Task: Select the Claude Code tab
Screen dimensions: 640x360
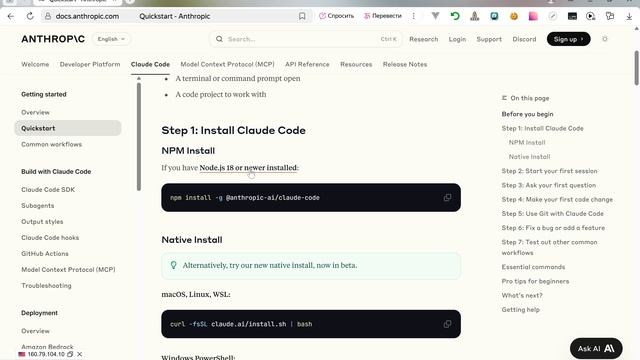Action: tap(150, 64)
